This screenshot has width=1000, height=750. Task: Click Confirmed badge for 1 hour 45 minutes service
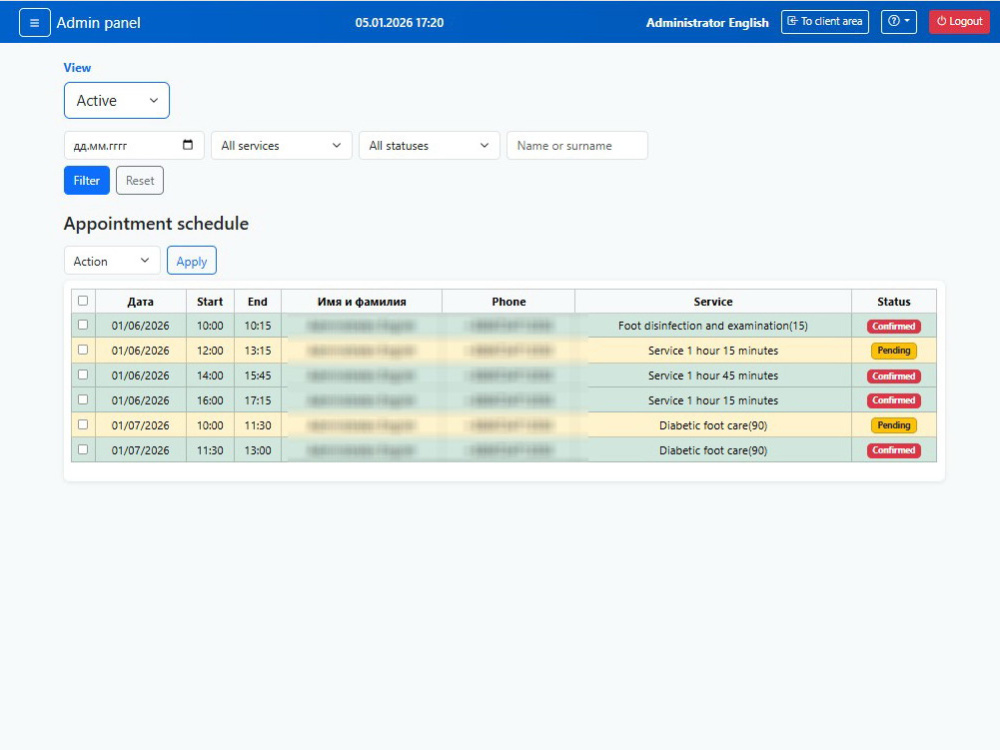[893, 376]
